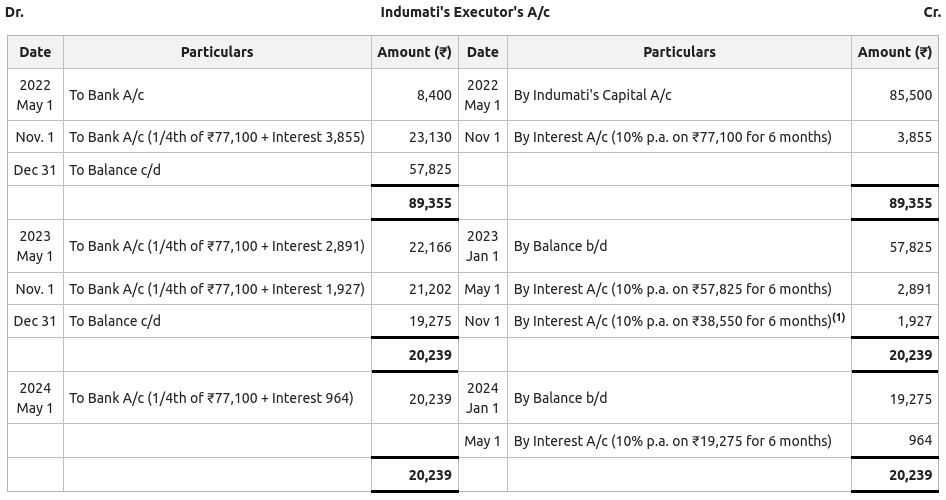
Task: Click the To Bank A/c entry with Interest 1,927
Action: (217, 289)
